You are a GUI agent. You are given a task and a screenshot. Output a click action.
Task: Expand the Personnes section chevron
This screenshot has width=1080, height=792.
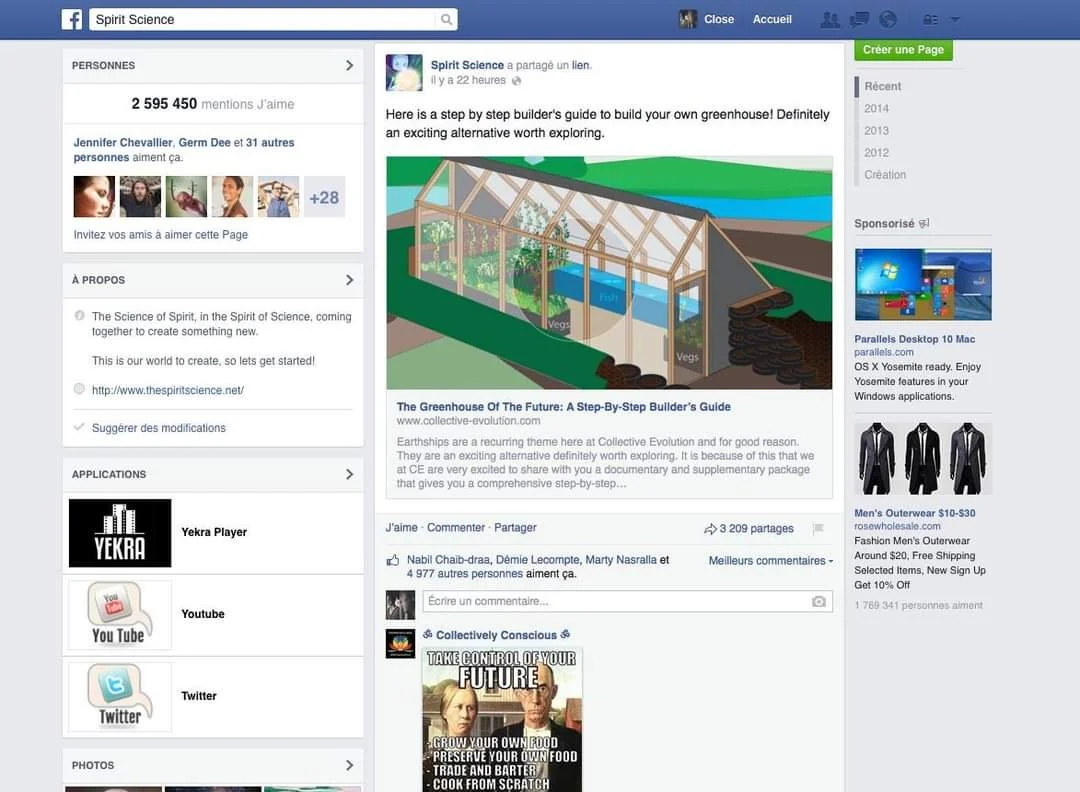(349, 65)
